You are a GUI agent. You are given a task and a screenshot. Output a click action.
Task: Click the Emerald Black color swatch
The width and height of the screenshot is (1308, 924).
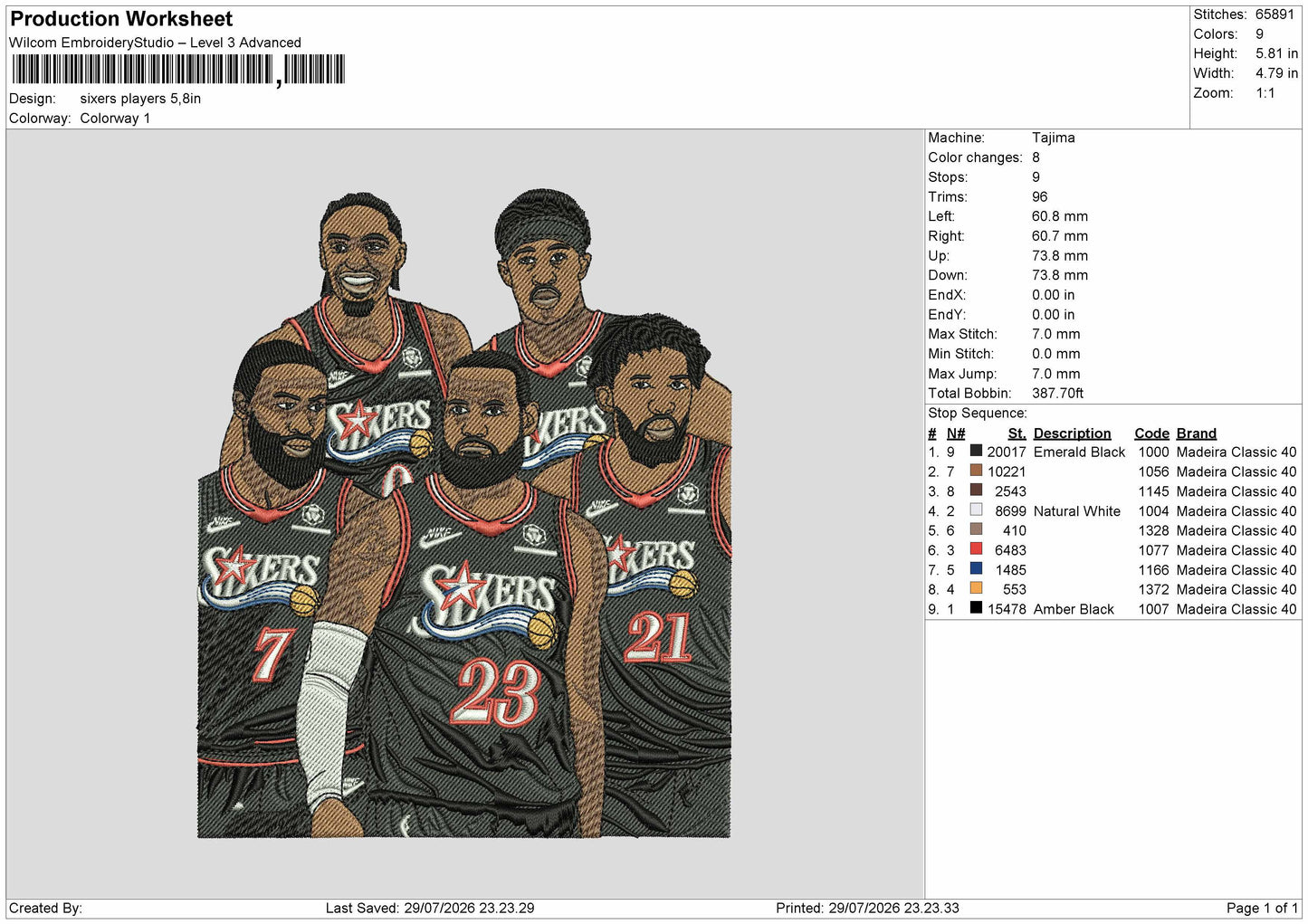(x=976, y=451)
